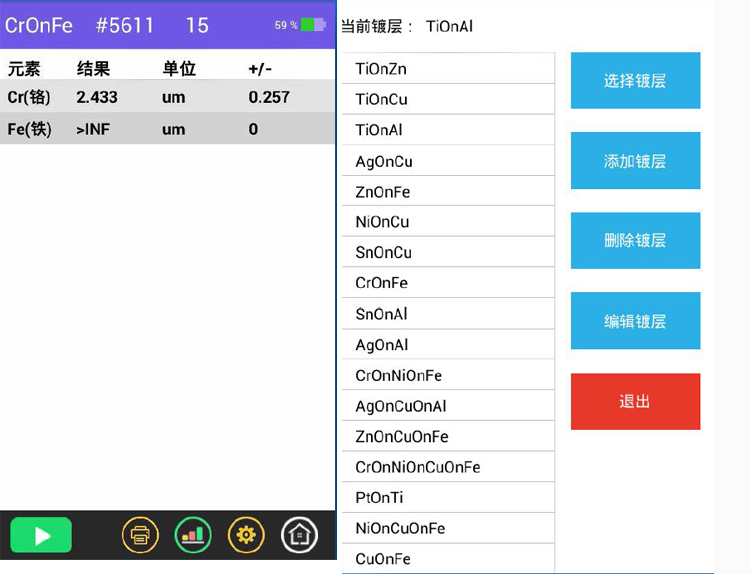The width and height of the screenshot is (751, 574).
Task: Click the 选择镀层 button
Action: (x=635, y=81)
